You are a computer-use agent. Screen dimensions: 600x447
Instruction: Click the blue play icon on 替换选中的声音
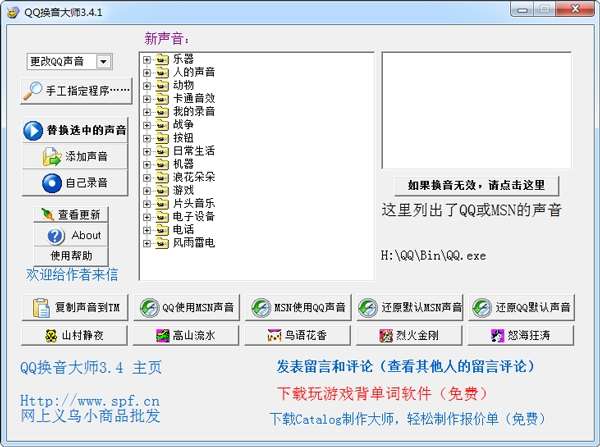33,131
